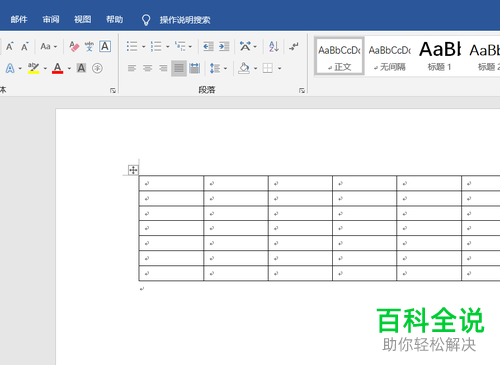Screen dimensions: 500x365
Task: Open the Paragraph dialog launcher
Action: coord(302,90)
